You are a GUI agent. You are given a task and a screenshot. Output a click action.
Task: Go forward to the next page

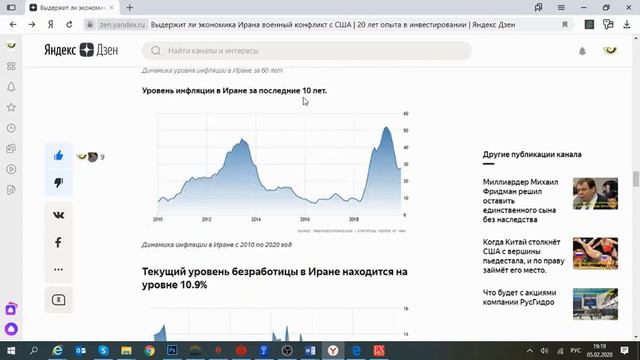(32, 25)
